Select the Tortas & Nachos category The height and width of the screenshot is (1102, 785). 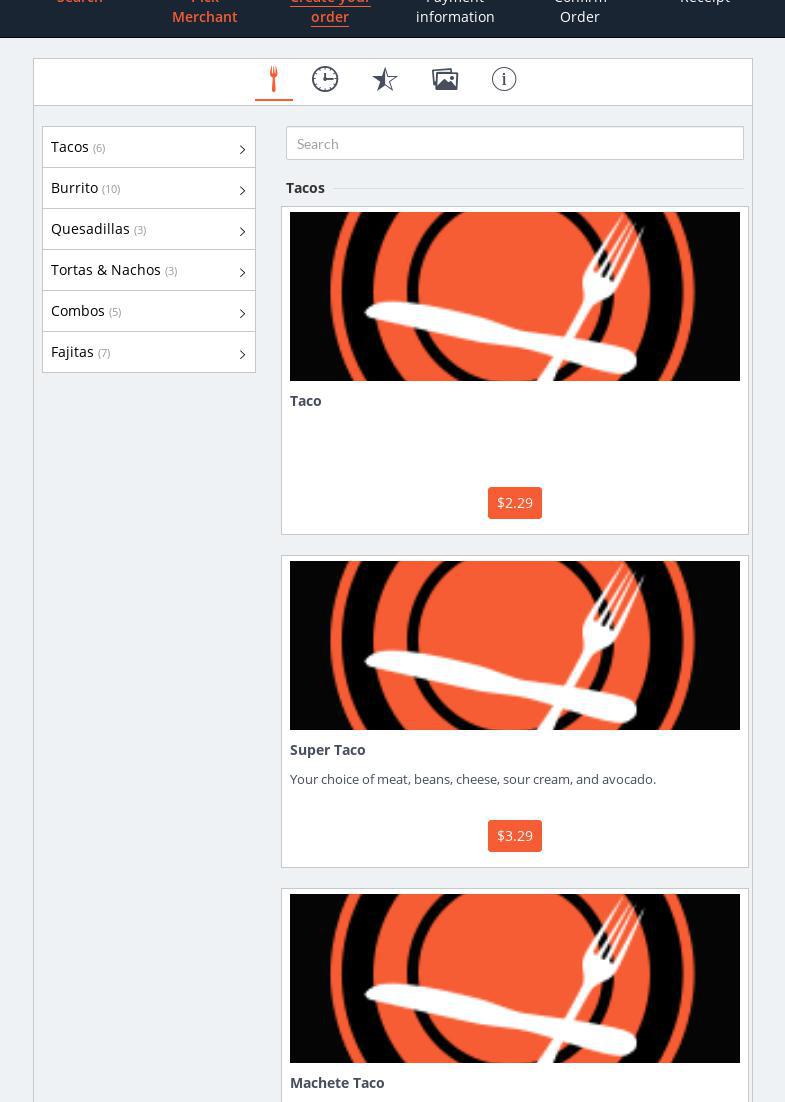[106, 270]
